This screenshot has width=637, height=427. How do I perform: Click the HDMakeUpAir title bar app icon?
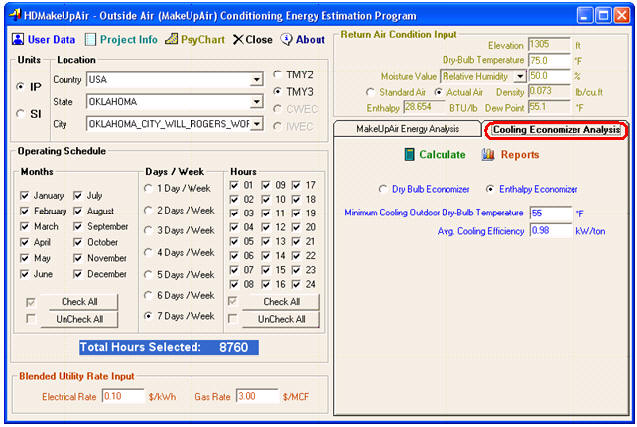pyautogui.click(x=15, y=15)
